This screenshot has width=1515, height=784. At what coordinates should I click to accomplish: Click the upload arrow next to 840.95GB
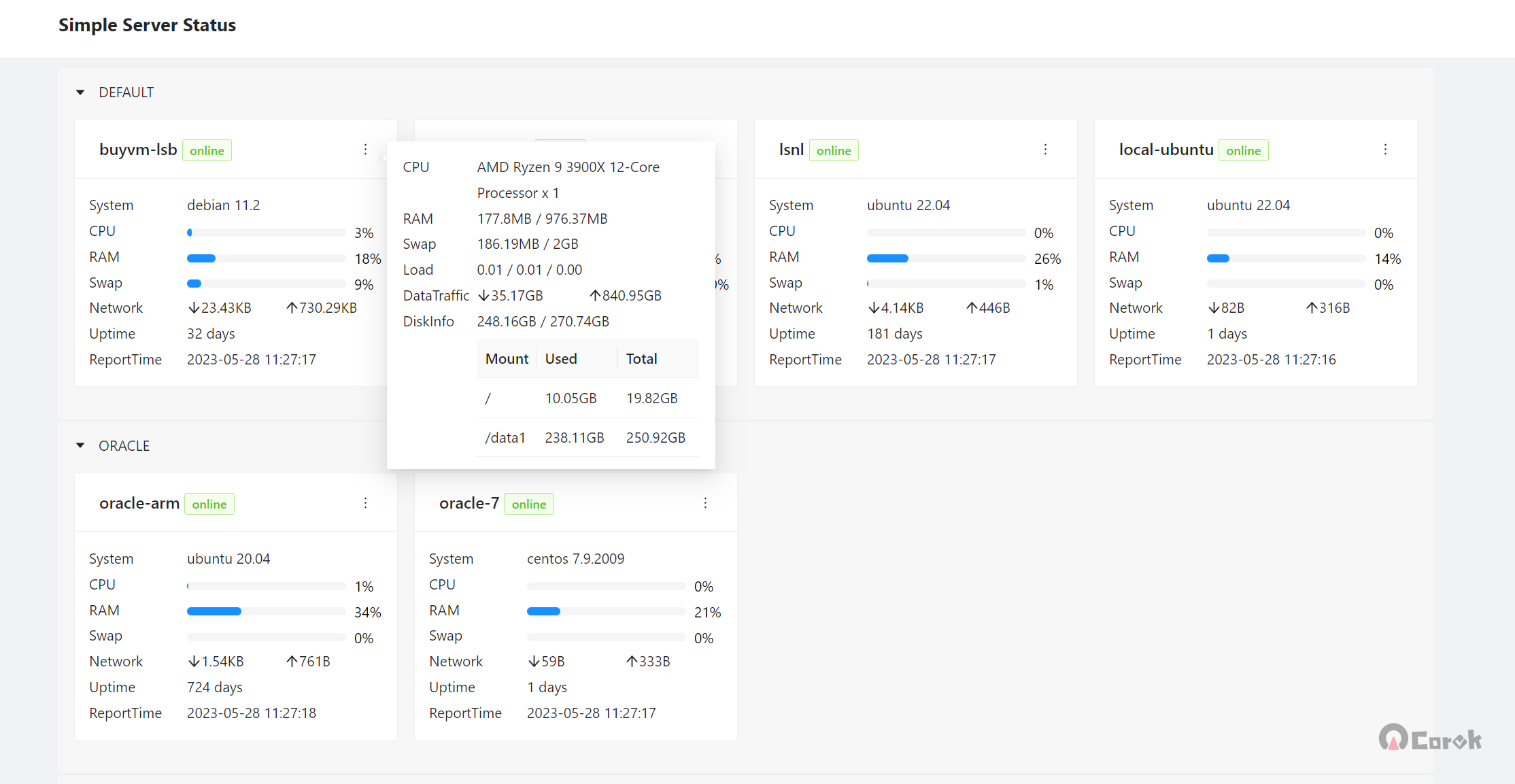coord(594,295)
